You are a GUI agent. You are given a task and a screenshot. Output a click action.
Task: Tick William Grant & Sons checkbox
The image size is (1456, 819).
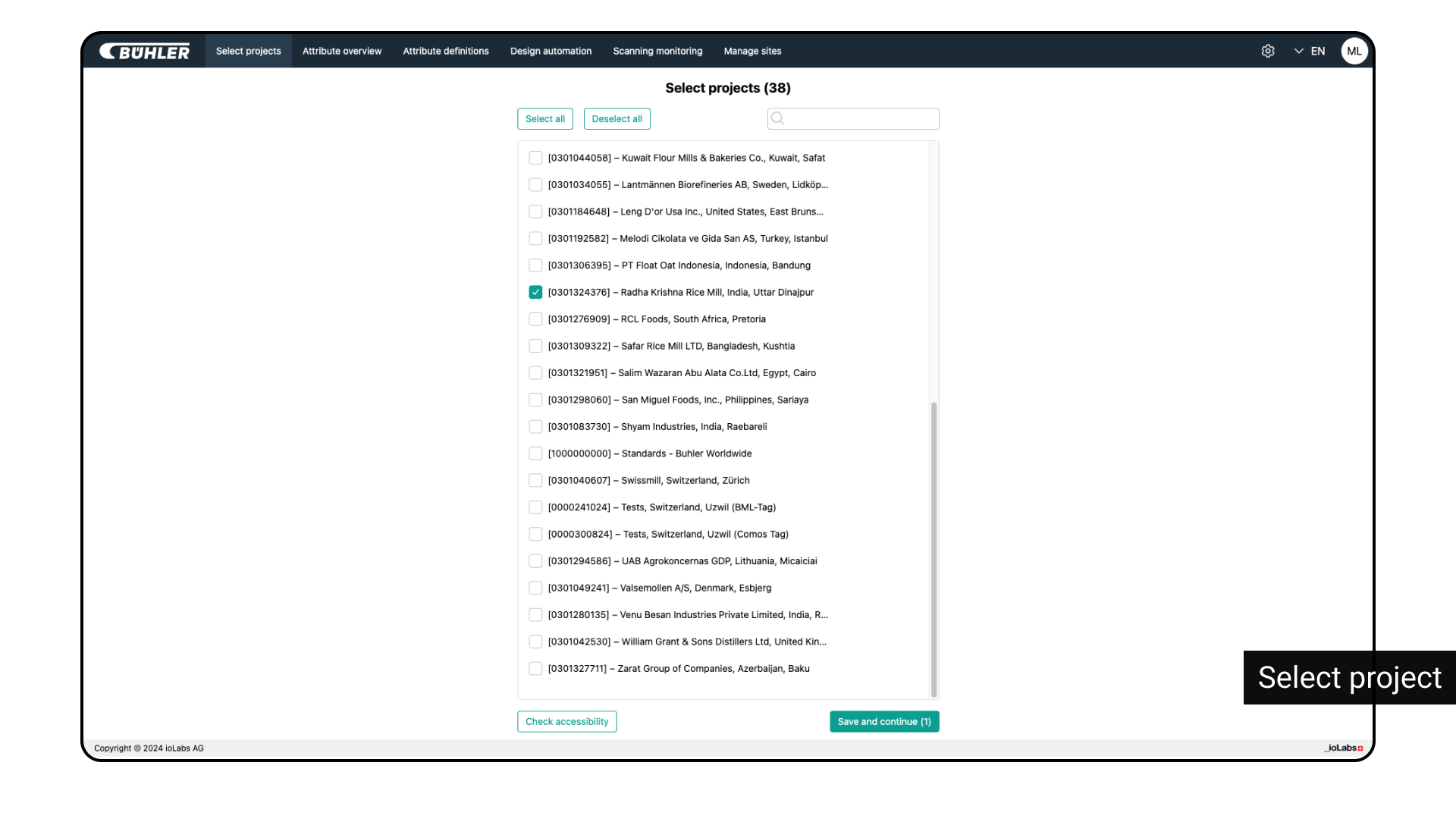point(535,642)
